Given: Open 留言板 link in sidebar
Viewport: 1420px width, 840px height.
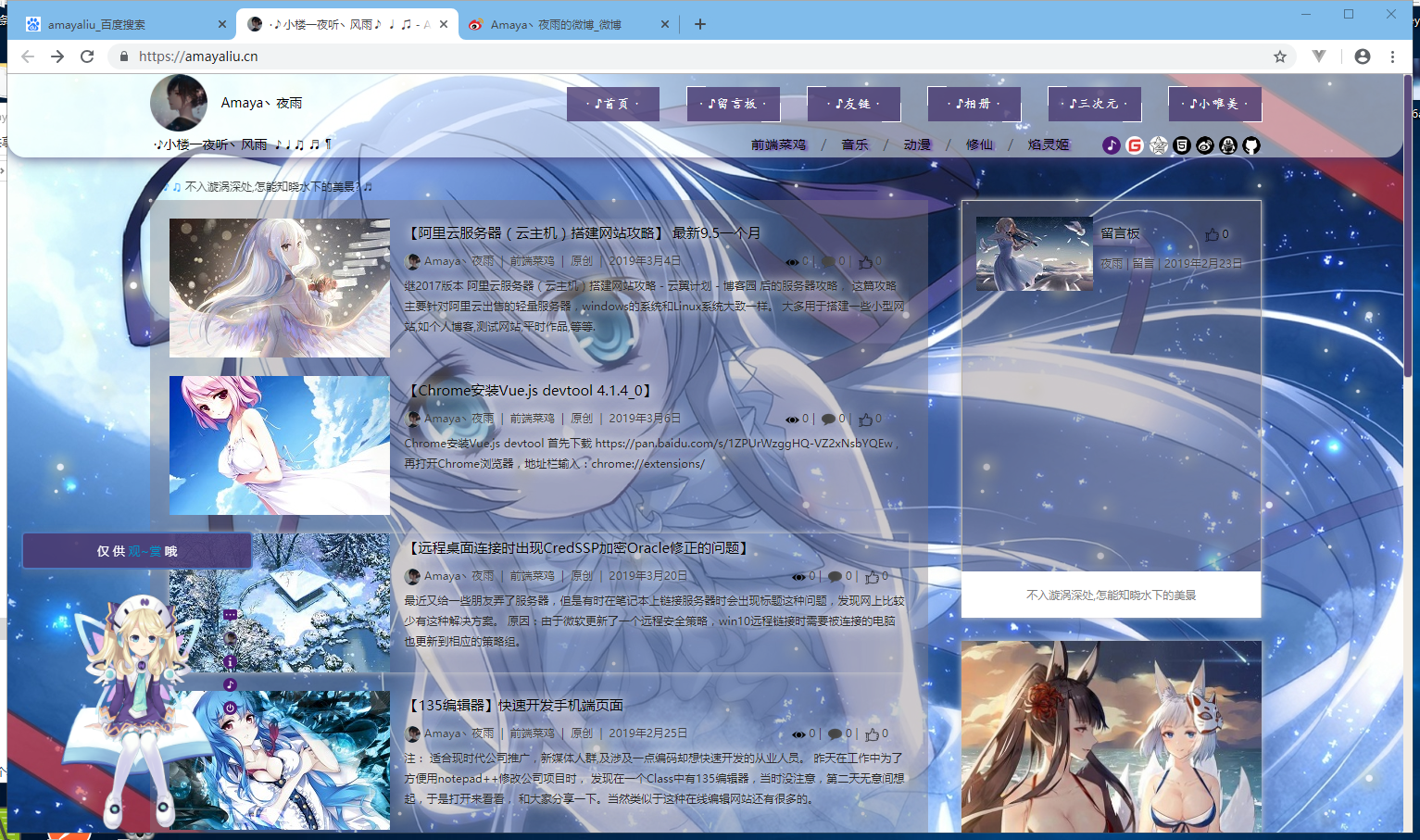Looking at the screenshot, I should click(x=1120, y=233).
